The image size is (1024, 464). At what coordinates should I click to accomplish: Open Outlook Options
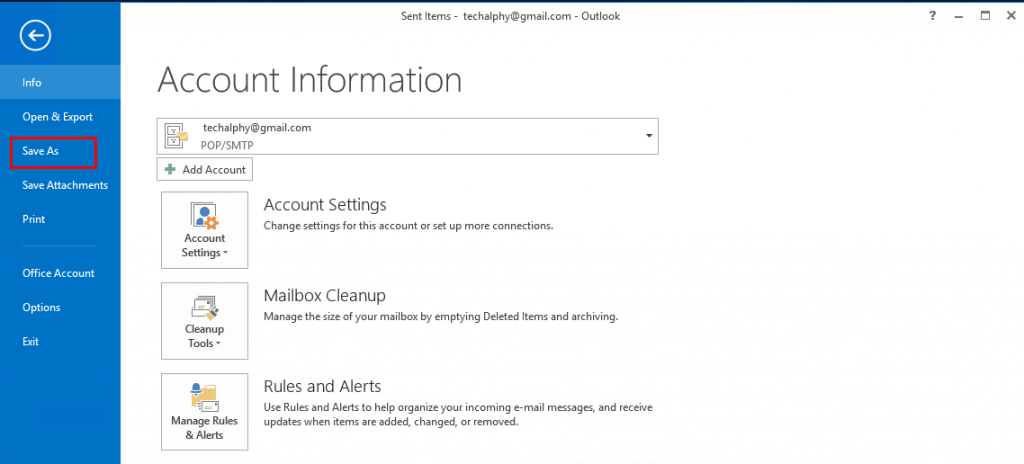click(60, 307)
